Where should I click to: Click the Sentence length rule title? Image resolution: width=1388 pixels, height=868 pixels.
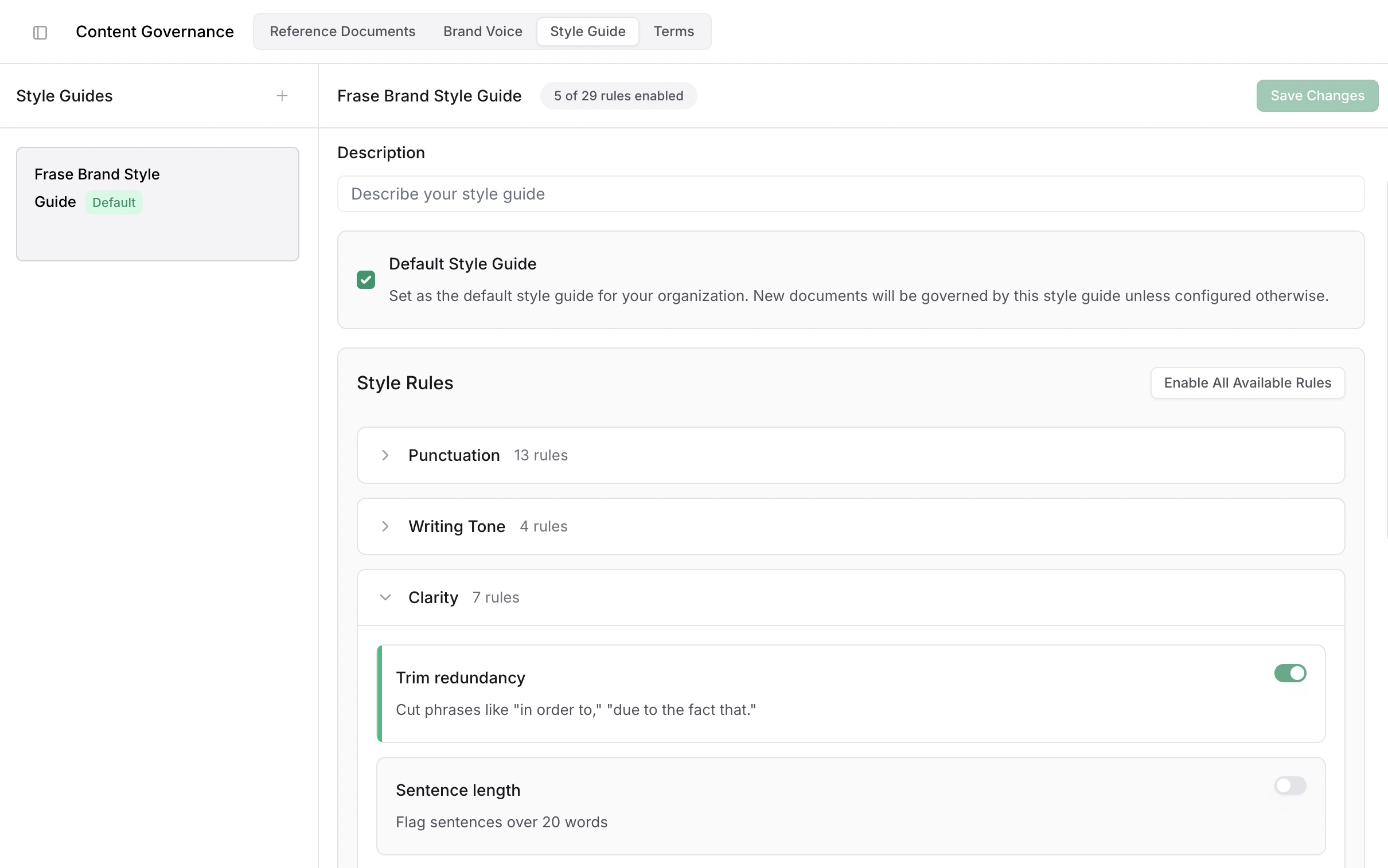(x=458, y=791)
